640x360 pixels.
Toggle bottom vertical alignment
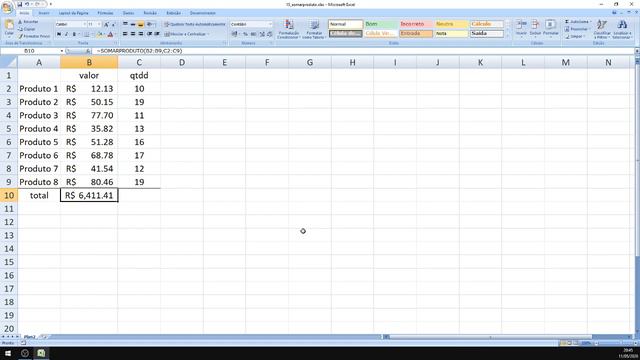pyautogui.click(x=140, y=24)
